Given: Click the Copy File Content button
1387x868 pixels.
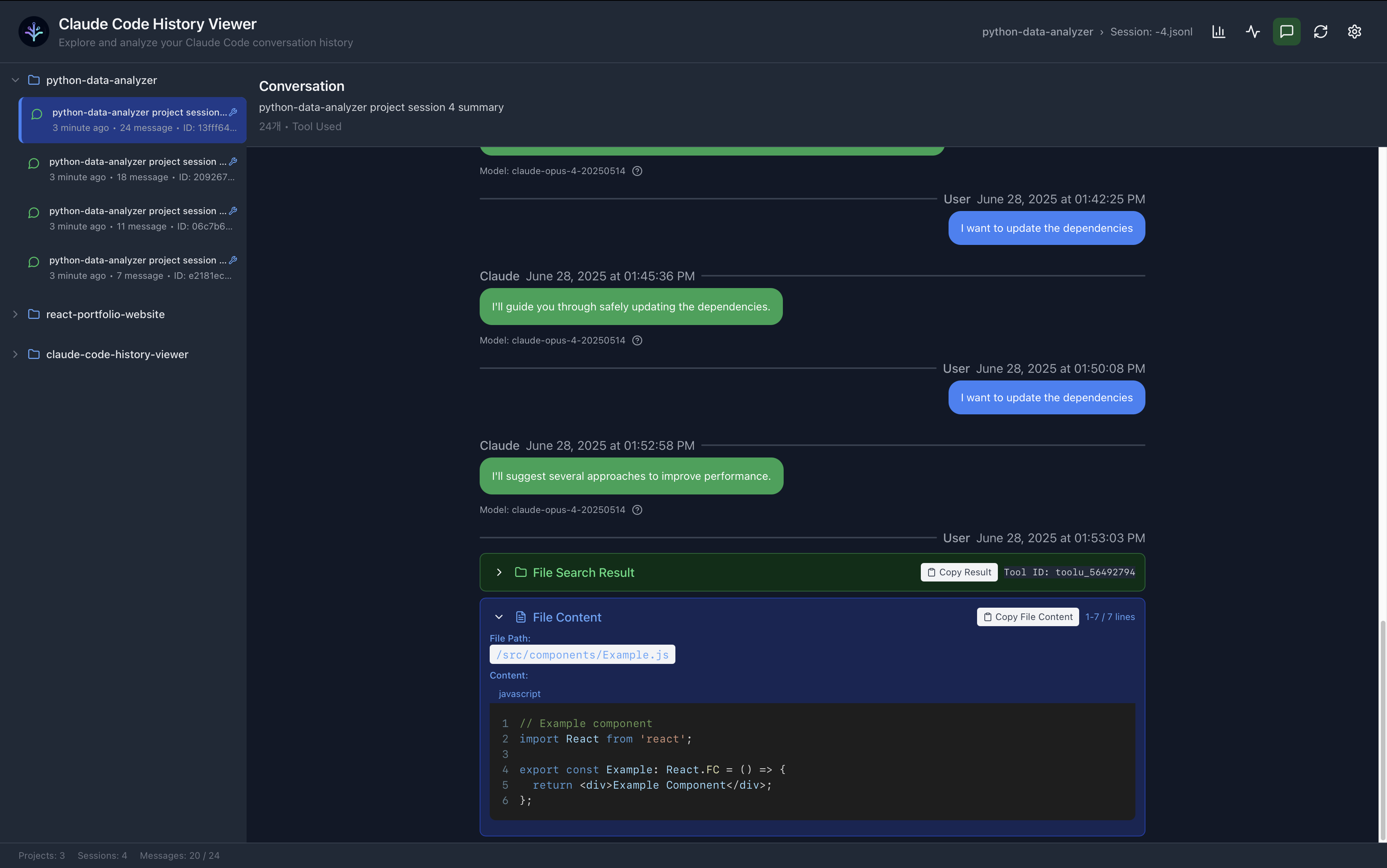Looking at the screenshot, I should 1028,617.
